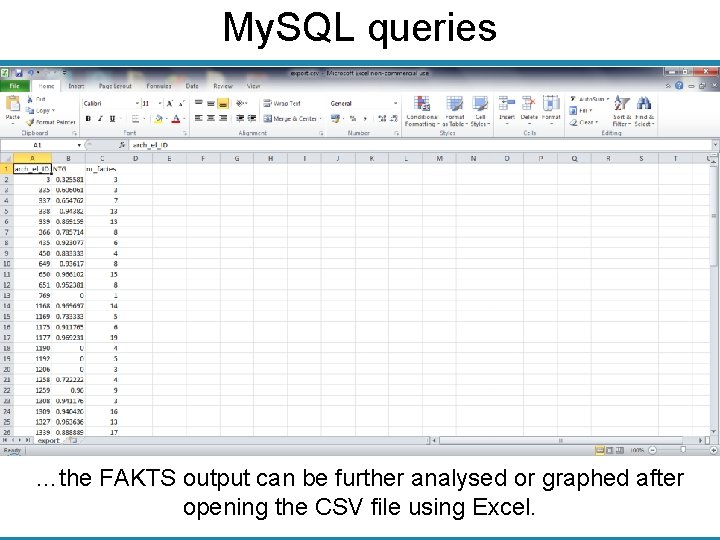Switch to the Insert ribbon tab
This screenshot has height=540, width=720.
[x=76, y=86]
